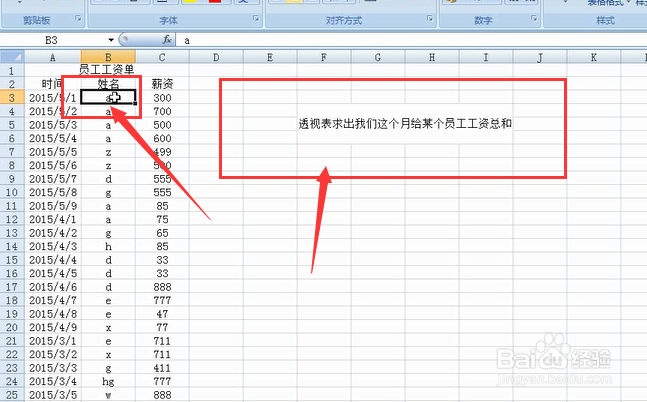Image resolution: width=647 pixels, height=402 pixels.
Task: Select row 17 header
Action: [12, 287]
